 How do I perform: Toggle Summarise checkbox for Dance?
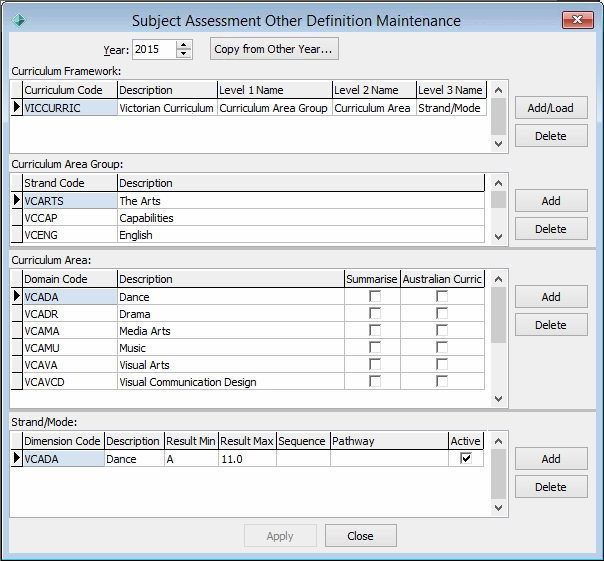point(374,296)
